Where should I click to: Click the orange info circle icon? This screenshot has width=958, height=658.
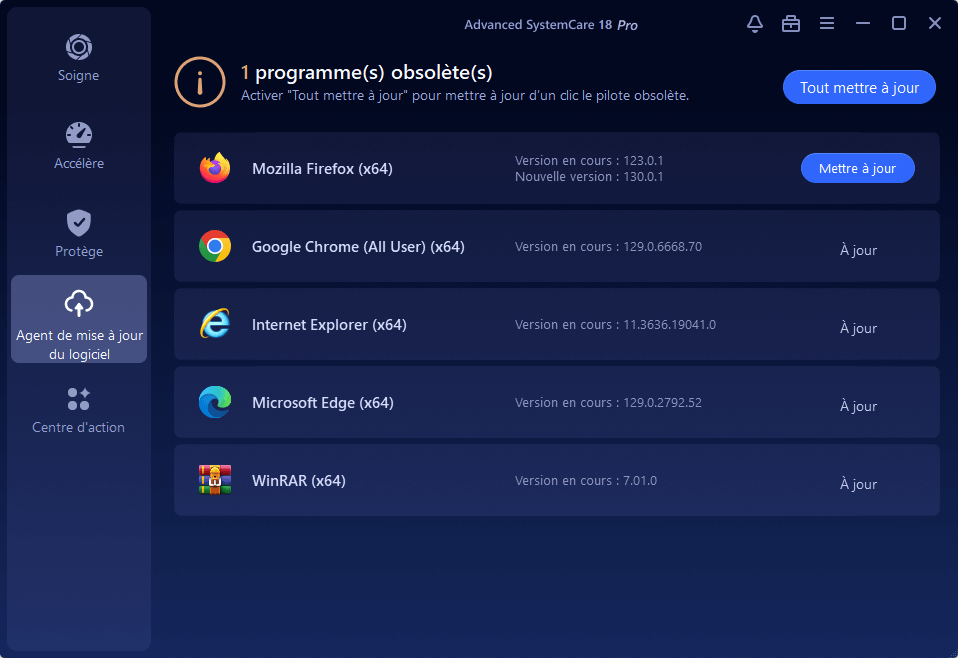tap(200, 82)
